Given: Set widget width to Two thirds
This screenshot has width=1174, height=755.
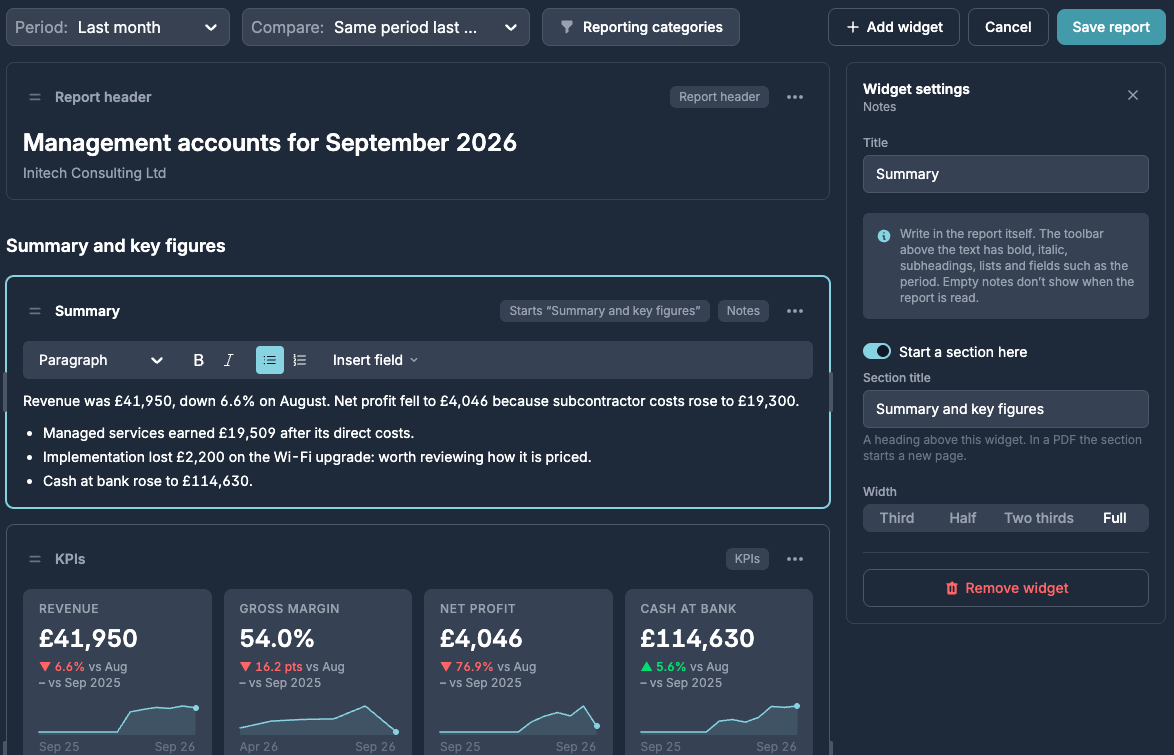Looking at the screenshot, I should click(x=1038, y=518).
